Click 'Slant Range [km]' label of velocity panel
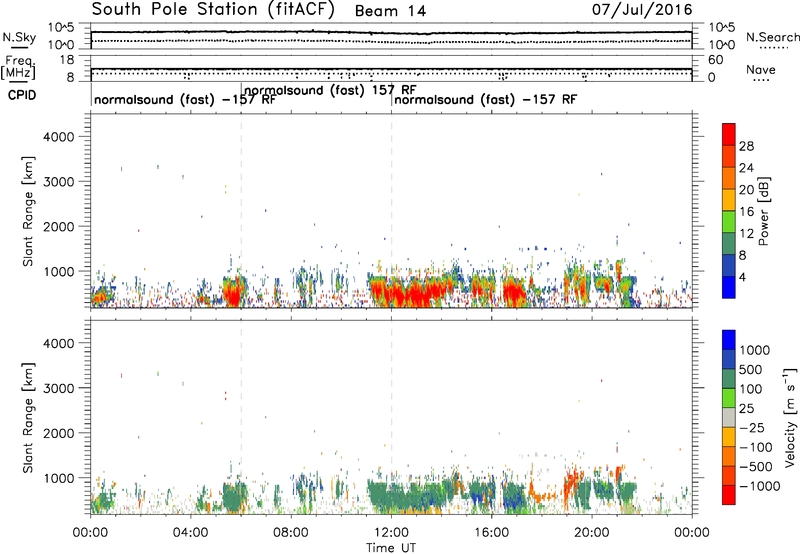800x554 pixels. pyautogui.click(x=28, y=418)
